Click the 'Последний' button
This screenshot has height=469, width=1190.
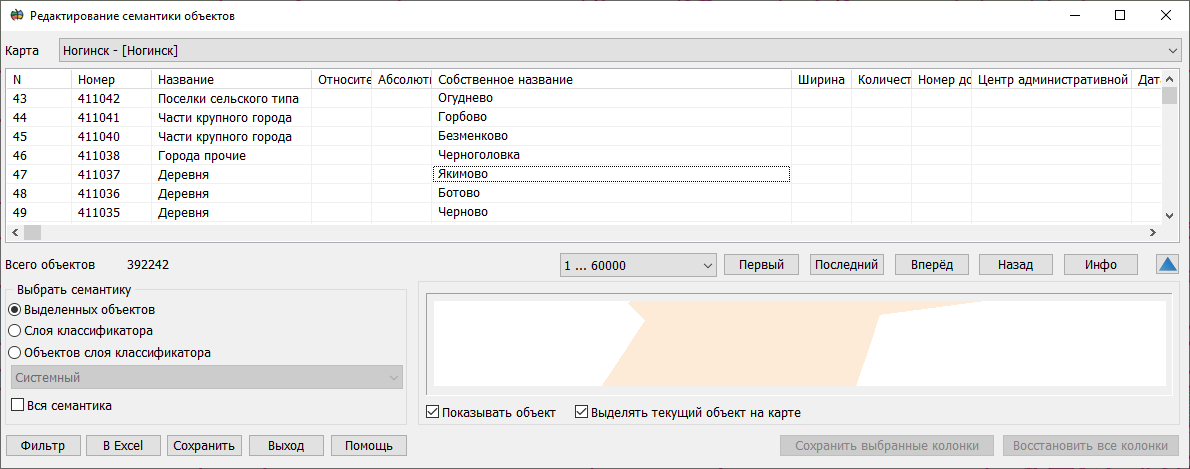[846, 265]
